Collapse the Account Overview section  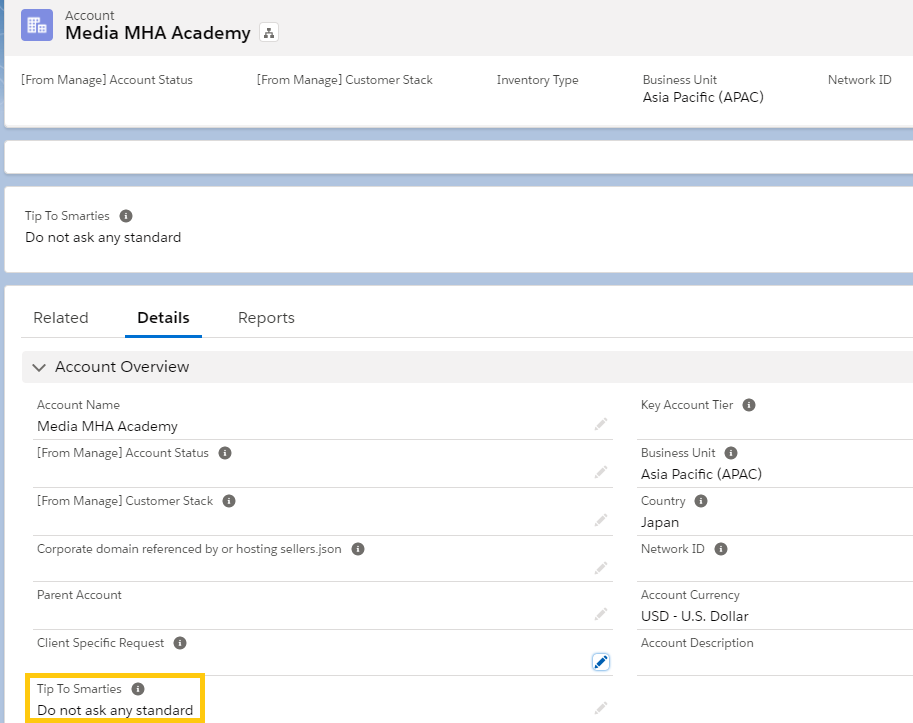coord(40,367)
